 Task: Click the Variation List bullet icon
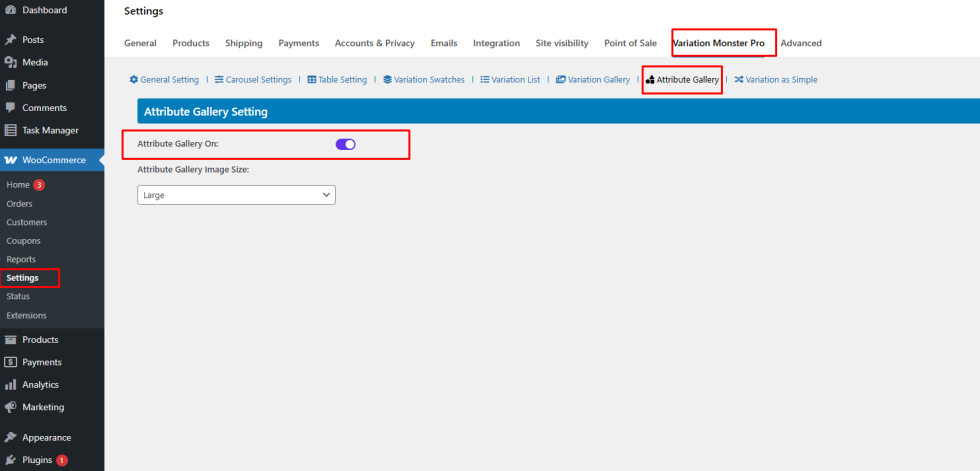click(x=484, y=80)
